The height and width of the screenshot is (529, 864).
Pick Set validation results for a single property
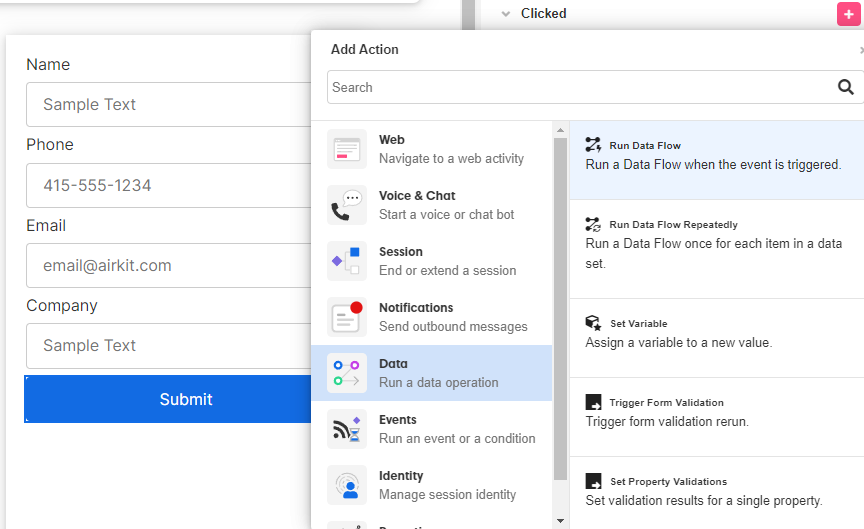click(716, 493)
